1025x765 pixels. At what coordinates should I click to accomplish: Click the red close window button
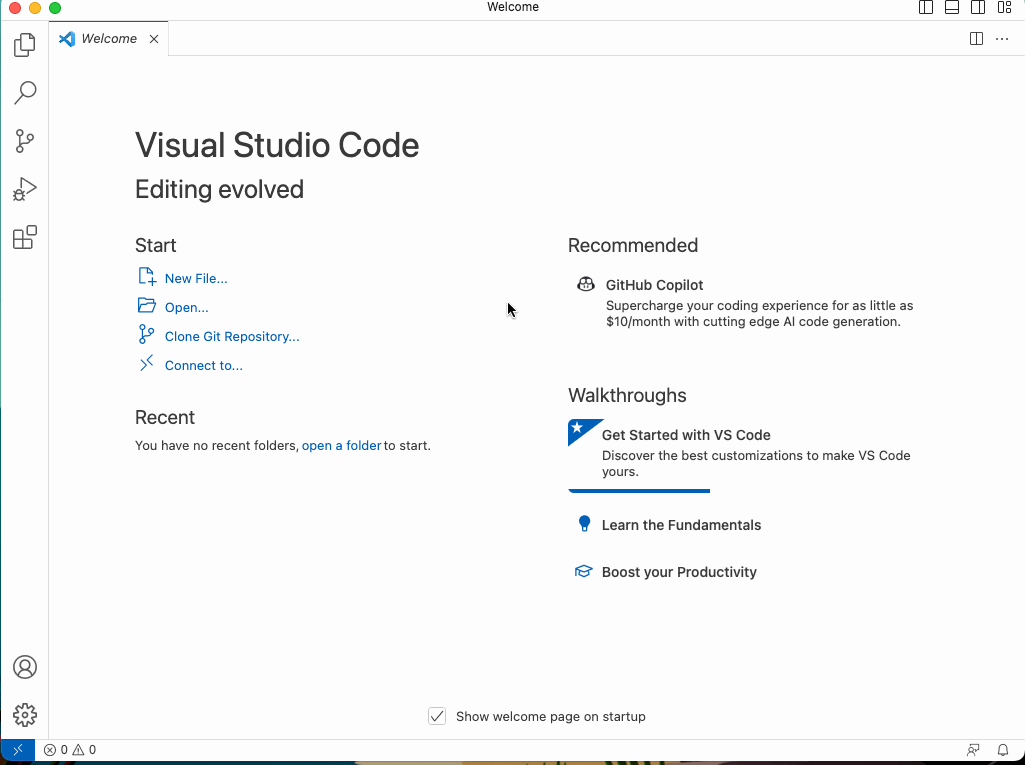click(14, 8)
